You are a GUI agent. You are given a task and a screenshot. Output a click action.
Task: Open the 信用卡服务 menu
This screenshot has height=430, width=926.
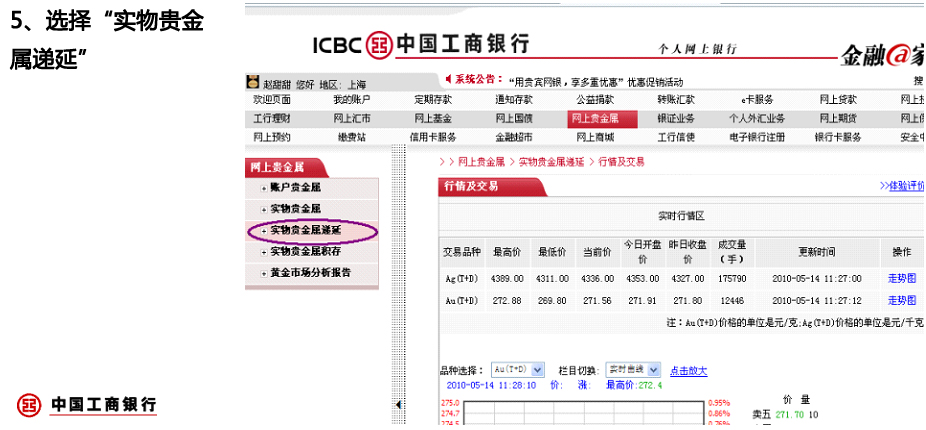click(x=433, y=138)
